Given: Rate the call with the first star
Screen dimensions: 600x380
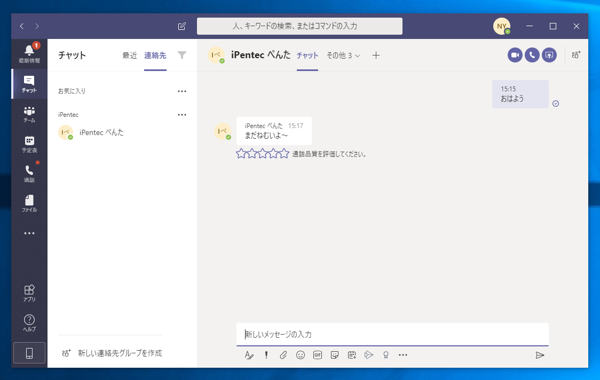Looking at the screenshot, I should 241,154.
